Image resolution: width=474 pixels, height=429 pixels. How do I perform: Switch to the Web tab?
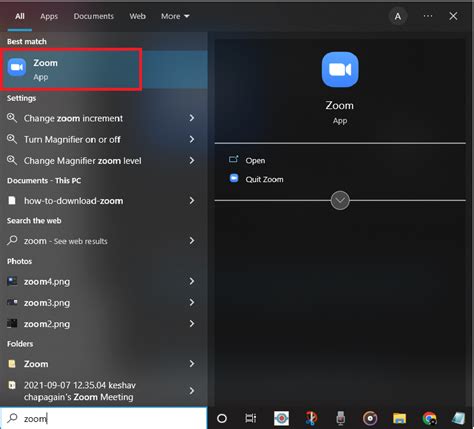pos(137,16)
